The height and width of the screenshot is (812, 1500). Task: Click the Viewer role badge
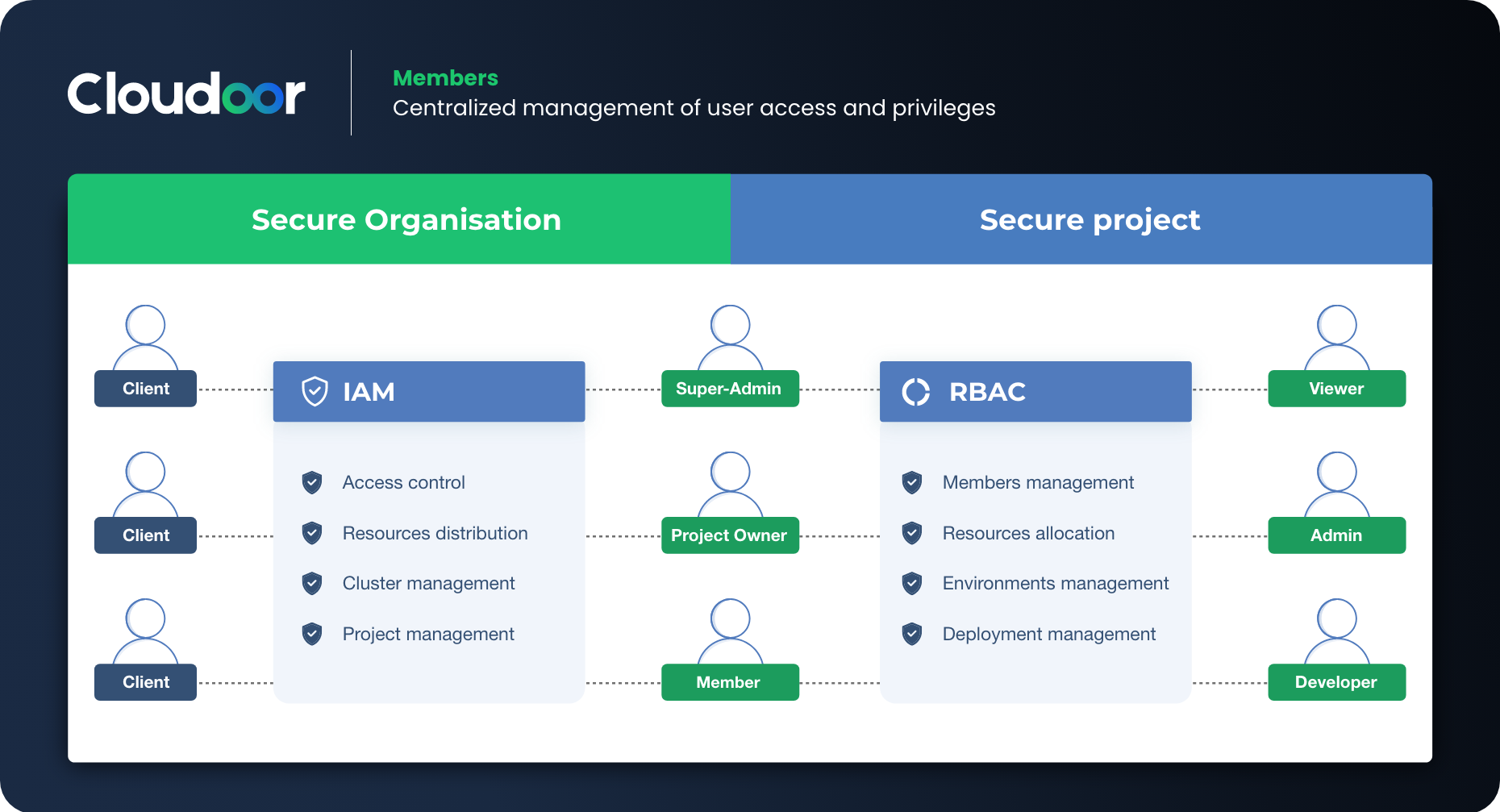pos(1336,389)
